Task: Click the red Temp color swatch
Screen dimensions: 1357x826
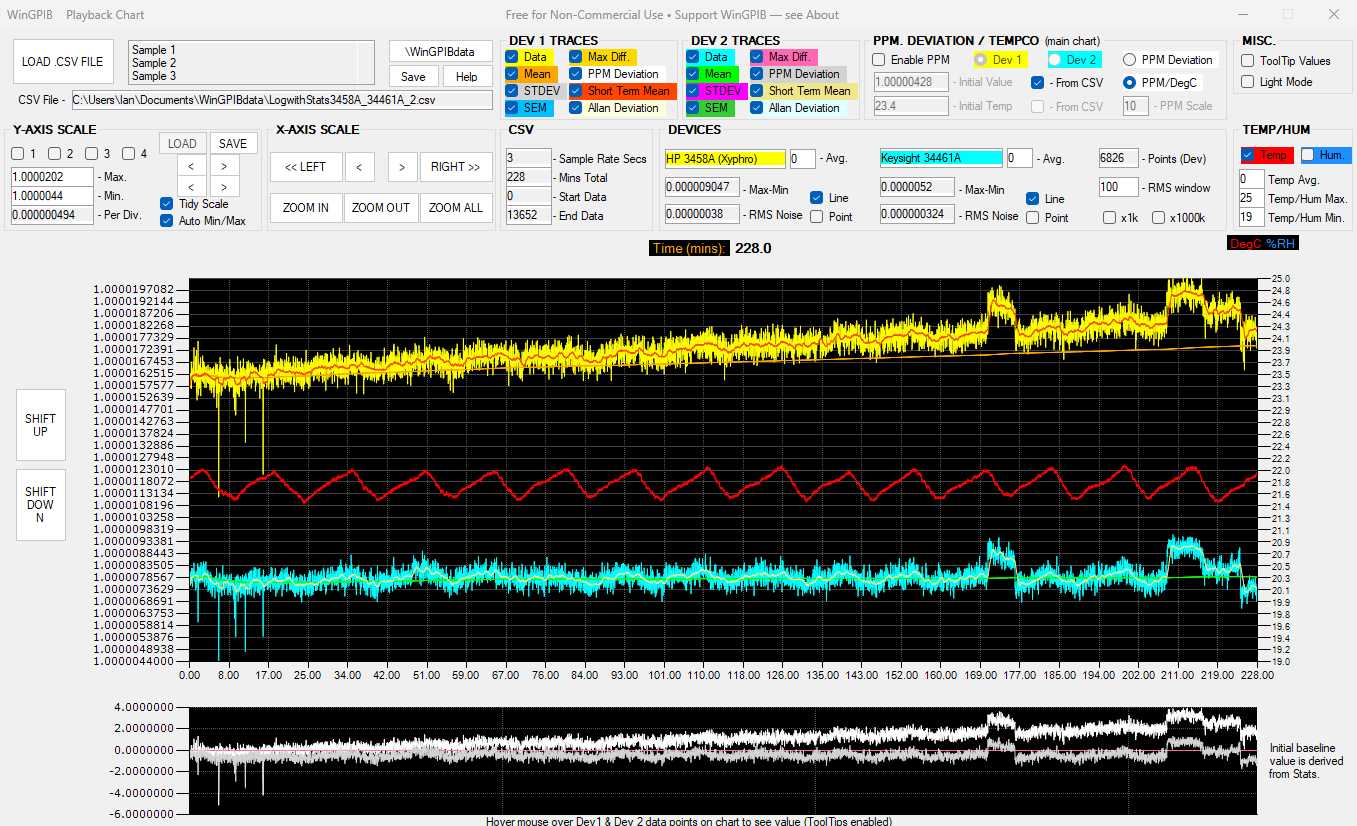Action: tap(1267, 155)
